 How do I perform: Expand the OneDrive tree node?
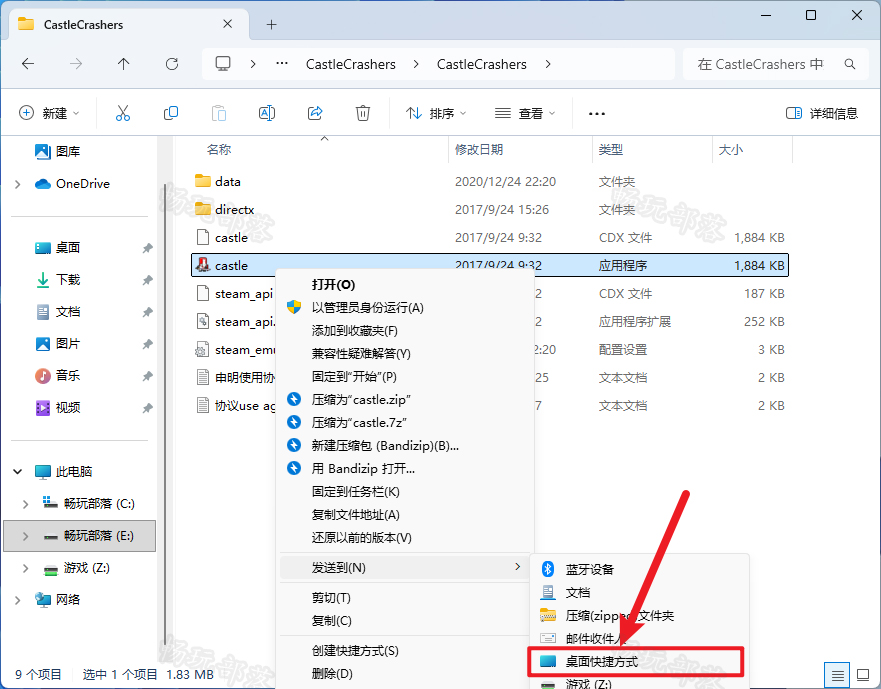click(17, 184)
